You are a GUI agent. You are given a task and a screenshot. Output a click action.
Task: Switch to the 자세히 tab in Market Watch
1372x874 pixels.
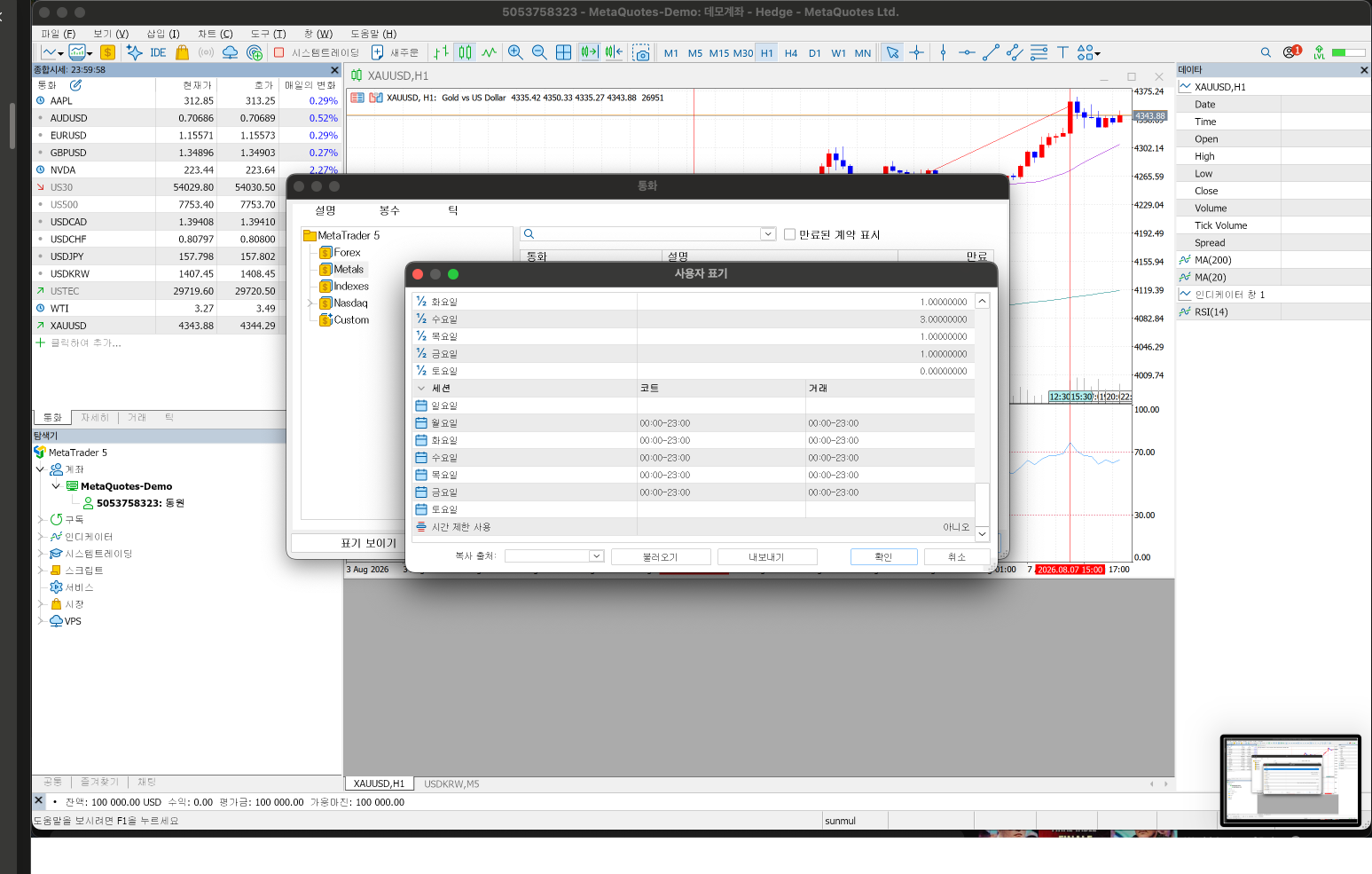click(x=95, y=417)
